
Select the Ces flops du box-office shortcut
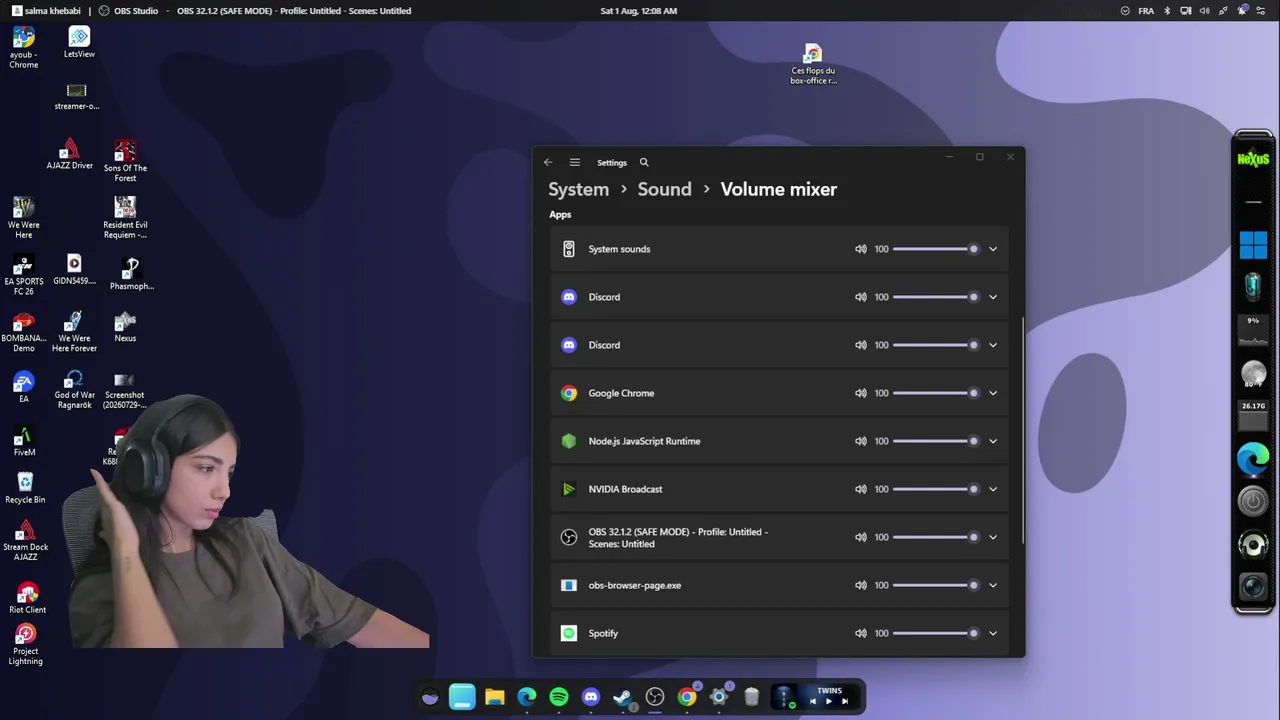[x=813, y=64]
